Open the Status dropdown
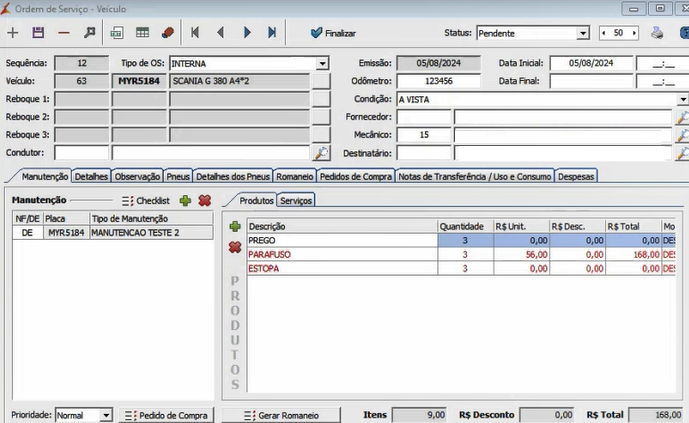 [583, 33]
